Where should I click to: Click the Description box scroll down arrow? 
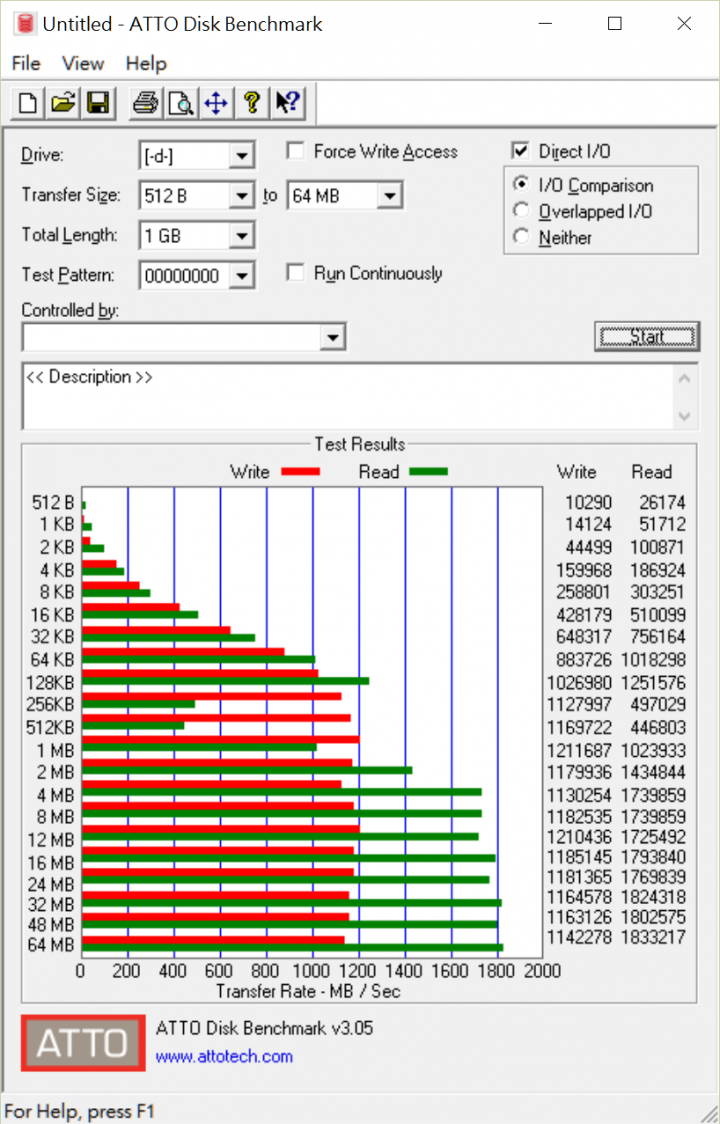pyautogui.click(x=685, y=416)
